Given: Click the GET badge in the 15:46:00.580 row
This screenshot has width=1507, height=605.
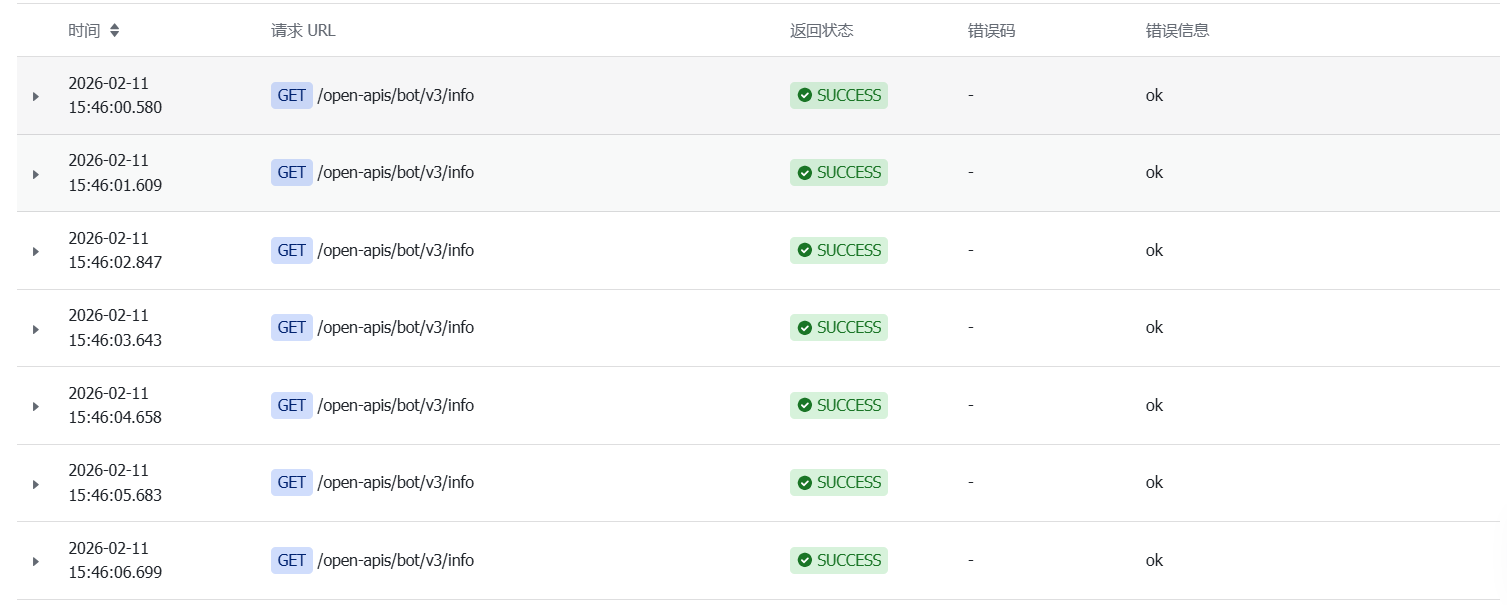Looking at the screenshot, I should [x=292, y=95].
